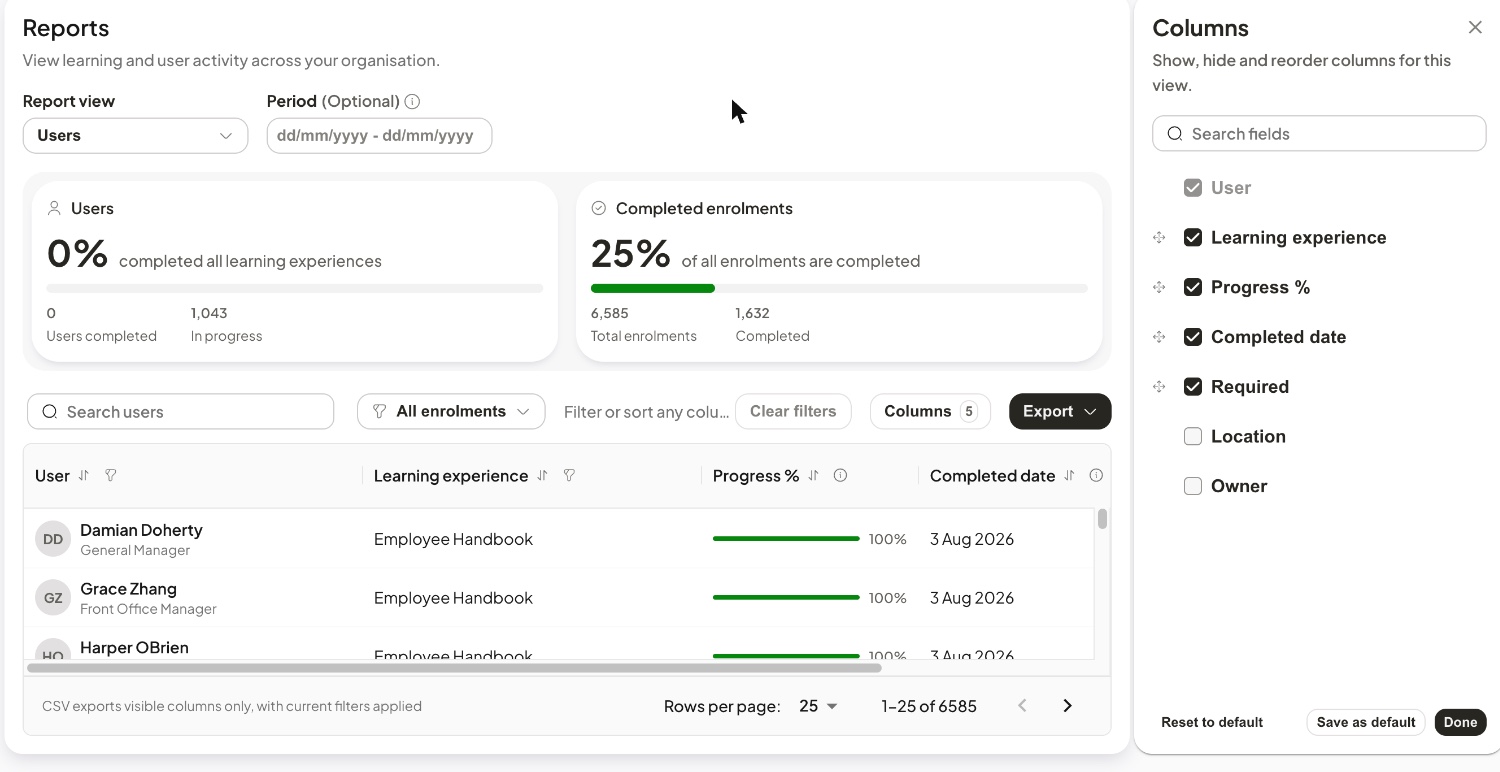1500x772 pixels.
Task: Uncheck the Learning experience column checkbox
Action: [x=1193, y=238]
